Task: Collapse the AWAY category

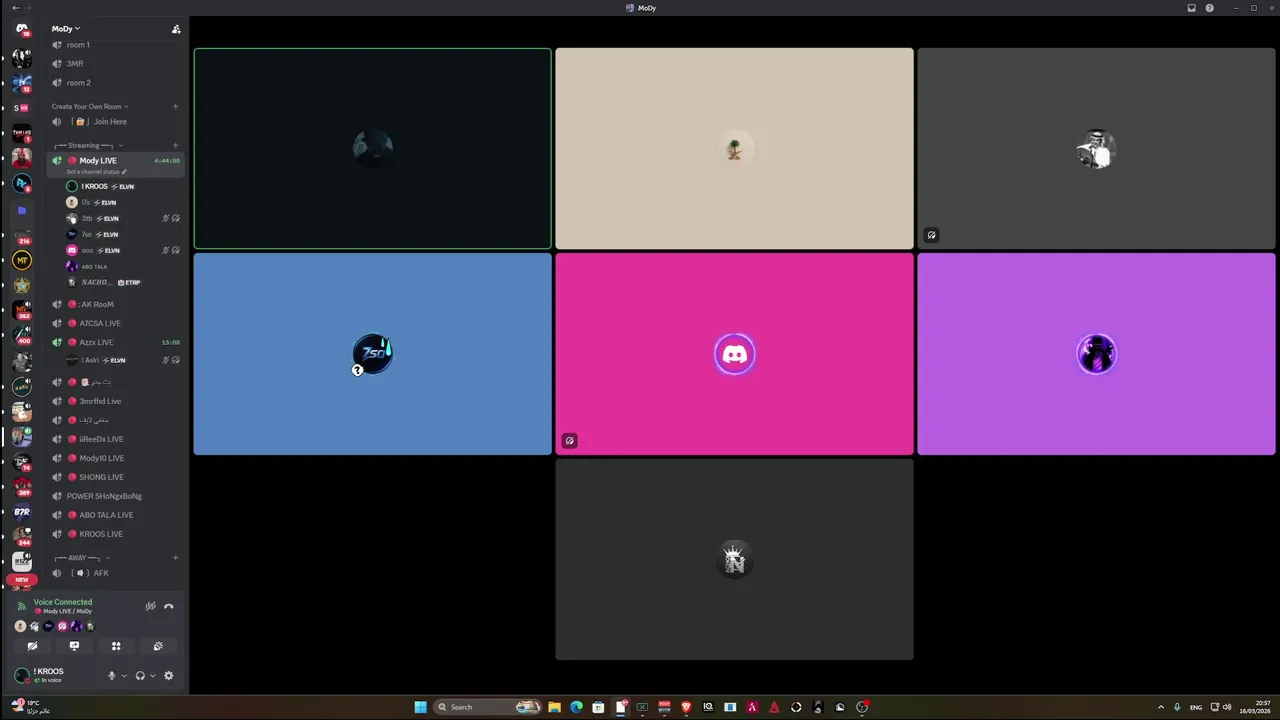Action: click(80, 558)
